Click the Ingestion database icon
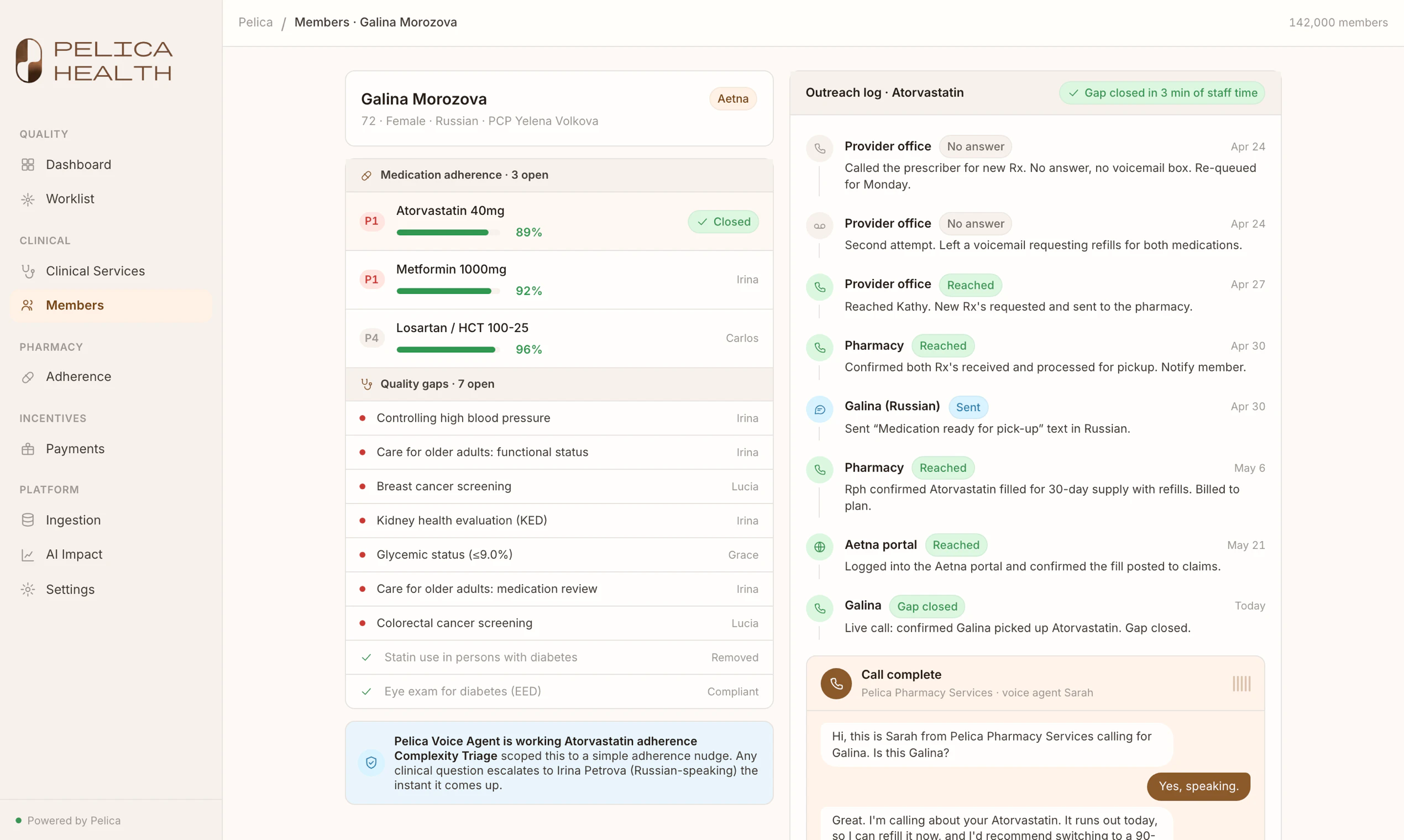 click(28, 520)
